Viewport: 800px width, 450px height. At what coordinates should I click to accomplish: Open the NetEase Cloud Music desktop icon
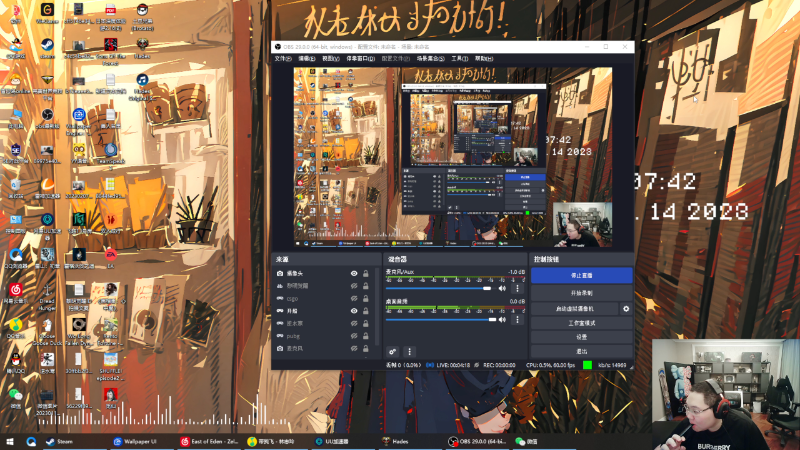pos(15,293)
